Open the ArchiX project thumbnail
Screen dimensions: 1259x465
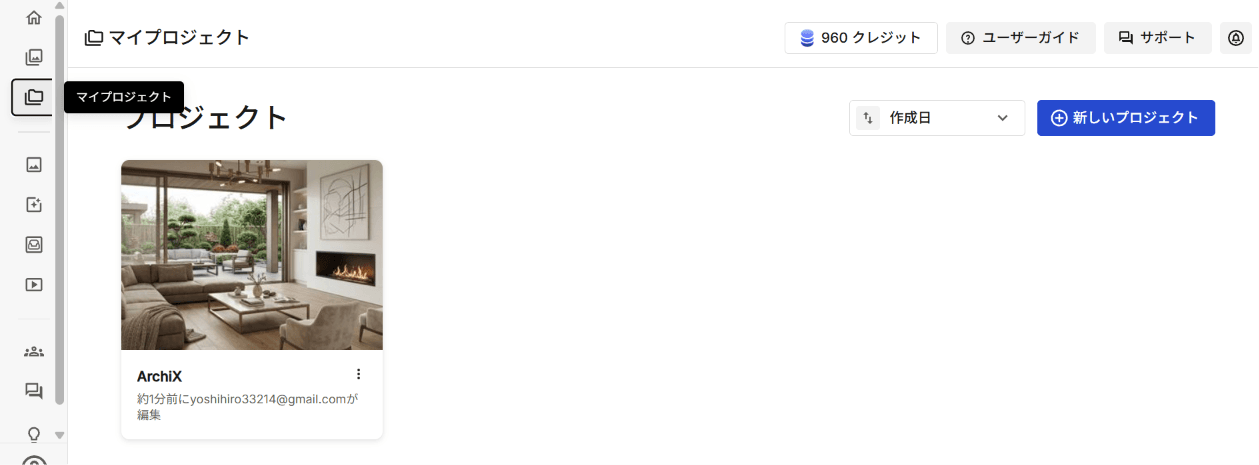(252, 255)
